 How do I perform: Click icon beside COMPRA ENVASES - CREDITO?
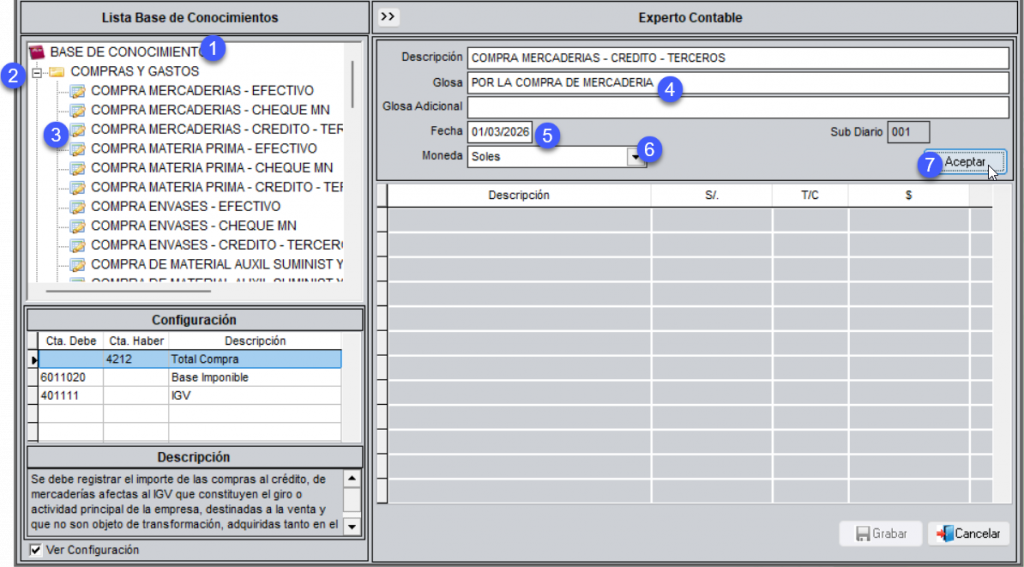(78, 246)
